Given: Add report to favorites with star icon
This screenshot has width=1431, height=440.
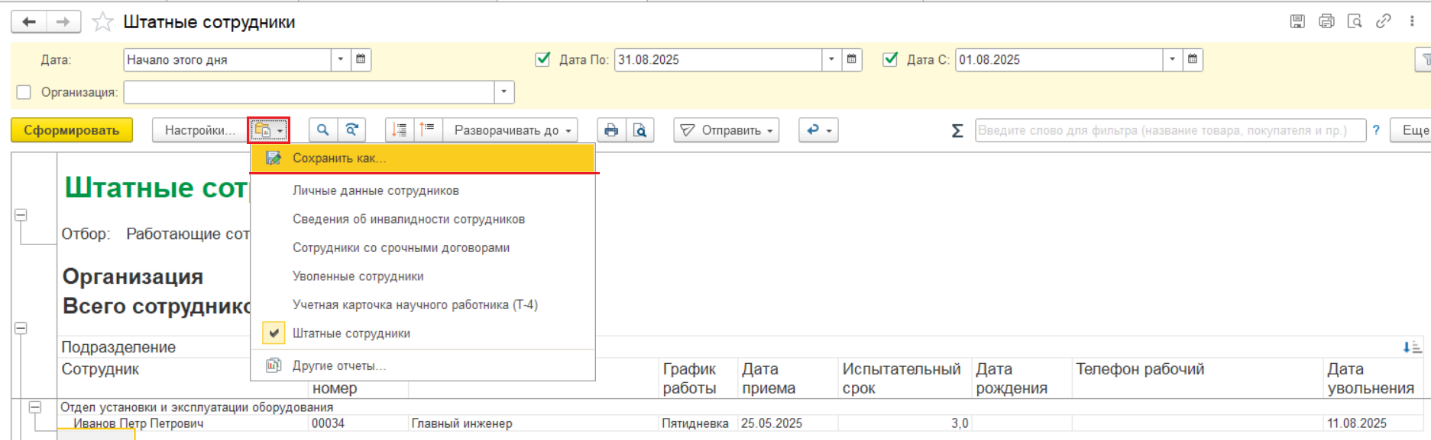Looking at the screenshot, I should 101,22.
